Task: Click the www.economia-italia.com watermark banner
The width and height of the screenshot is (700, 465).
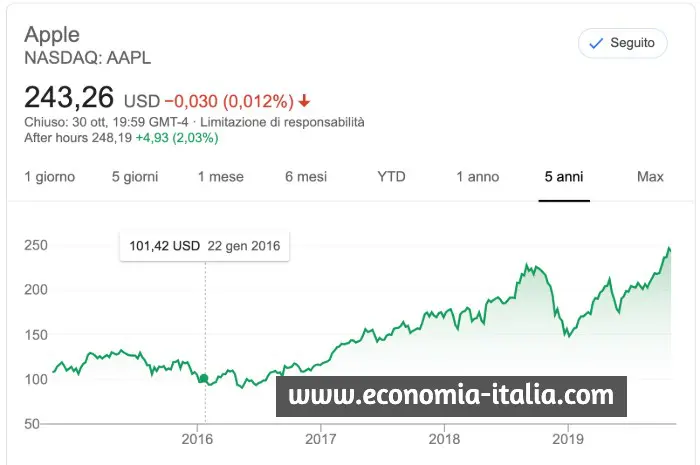Action: (x=451, y=396)
